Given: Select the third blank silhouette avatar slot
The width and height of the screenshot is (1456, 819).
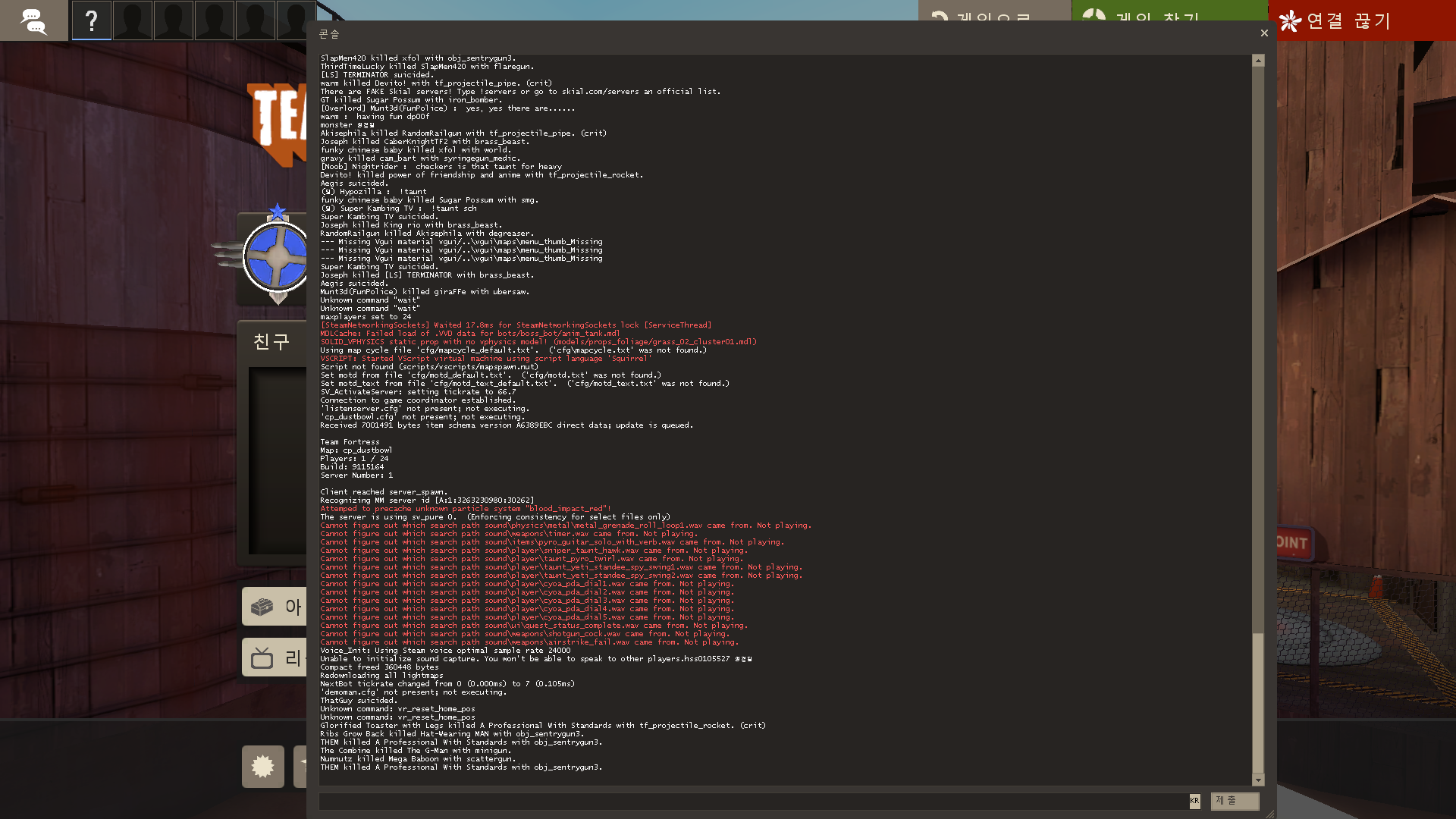Looking at the screenshot, I should click(215, 20).
